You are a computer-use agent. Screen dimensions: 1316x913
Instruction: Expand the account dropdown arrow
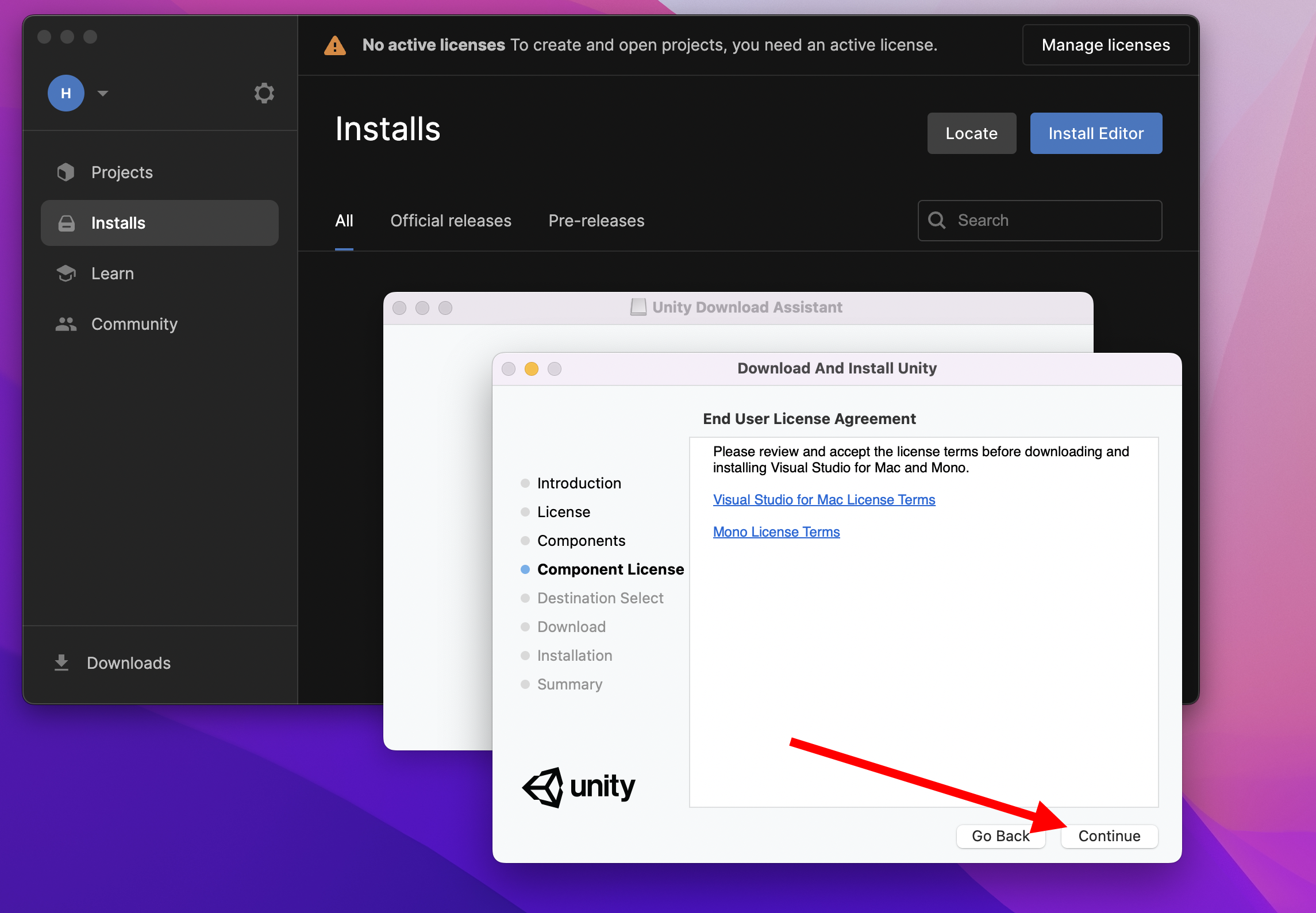tap(103, 93)
